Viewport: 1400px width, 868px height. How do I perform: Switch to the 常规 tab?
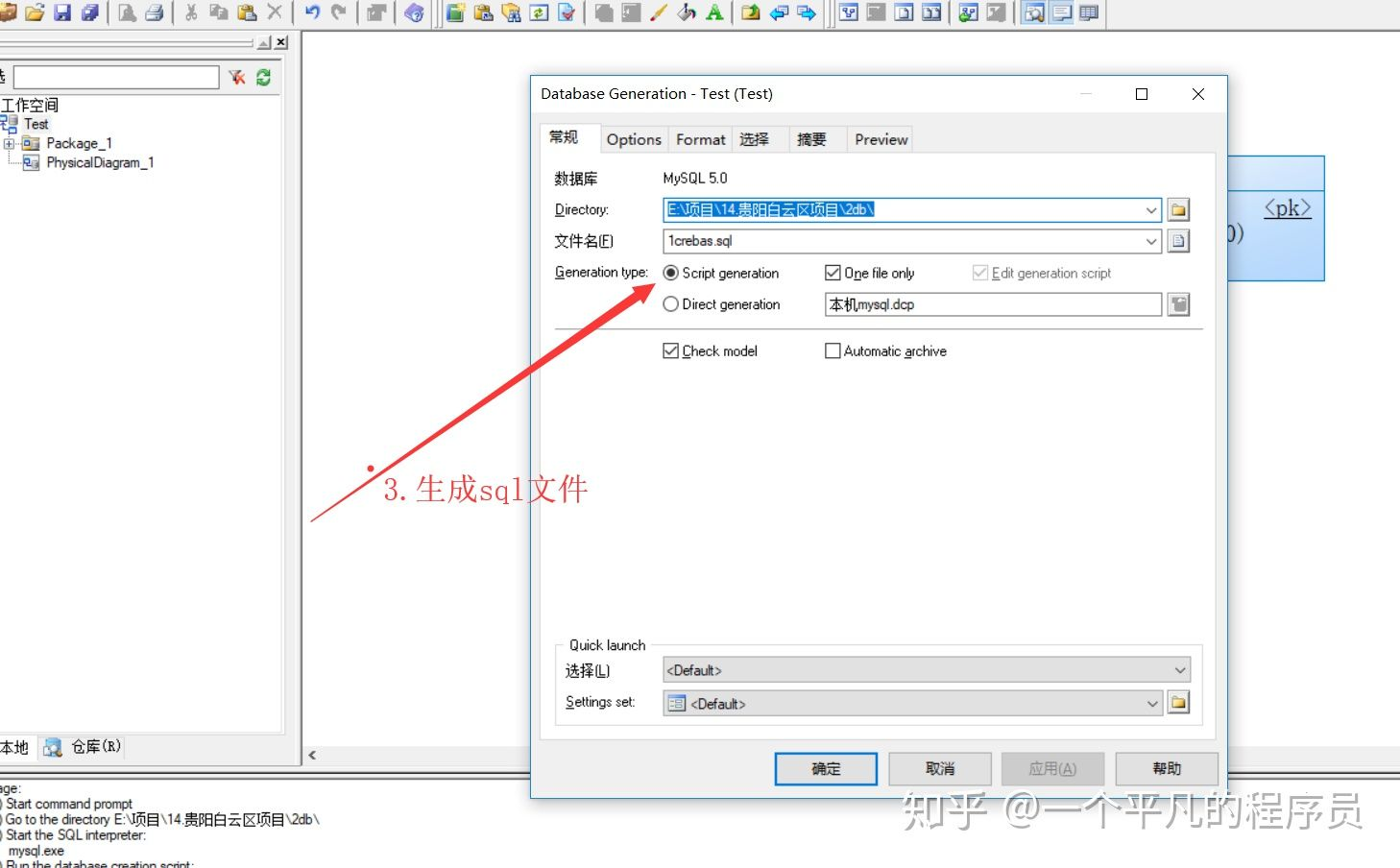pos(566,137)
